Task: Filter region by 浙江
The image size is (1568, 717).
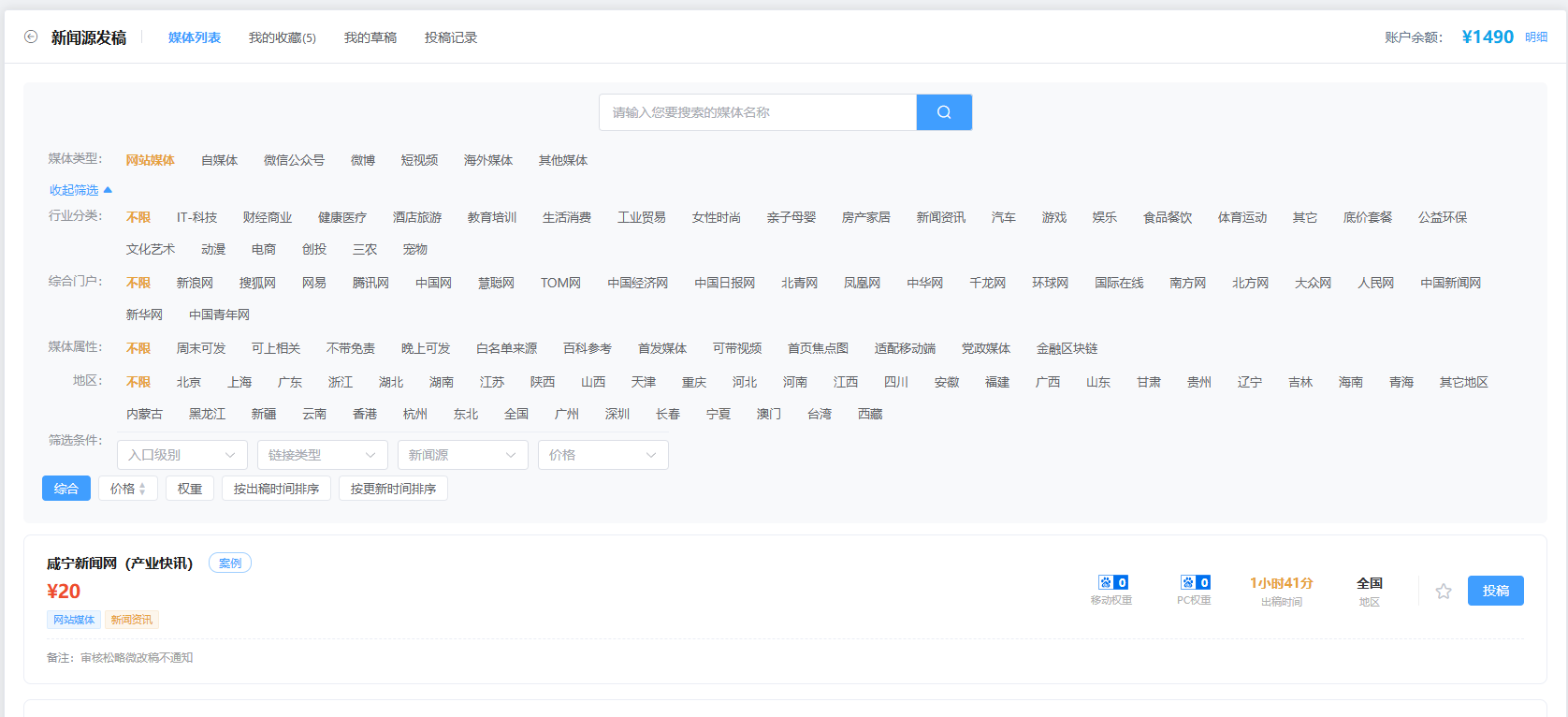Action: pos(341,382)
